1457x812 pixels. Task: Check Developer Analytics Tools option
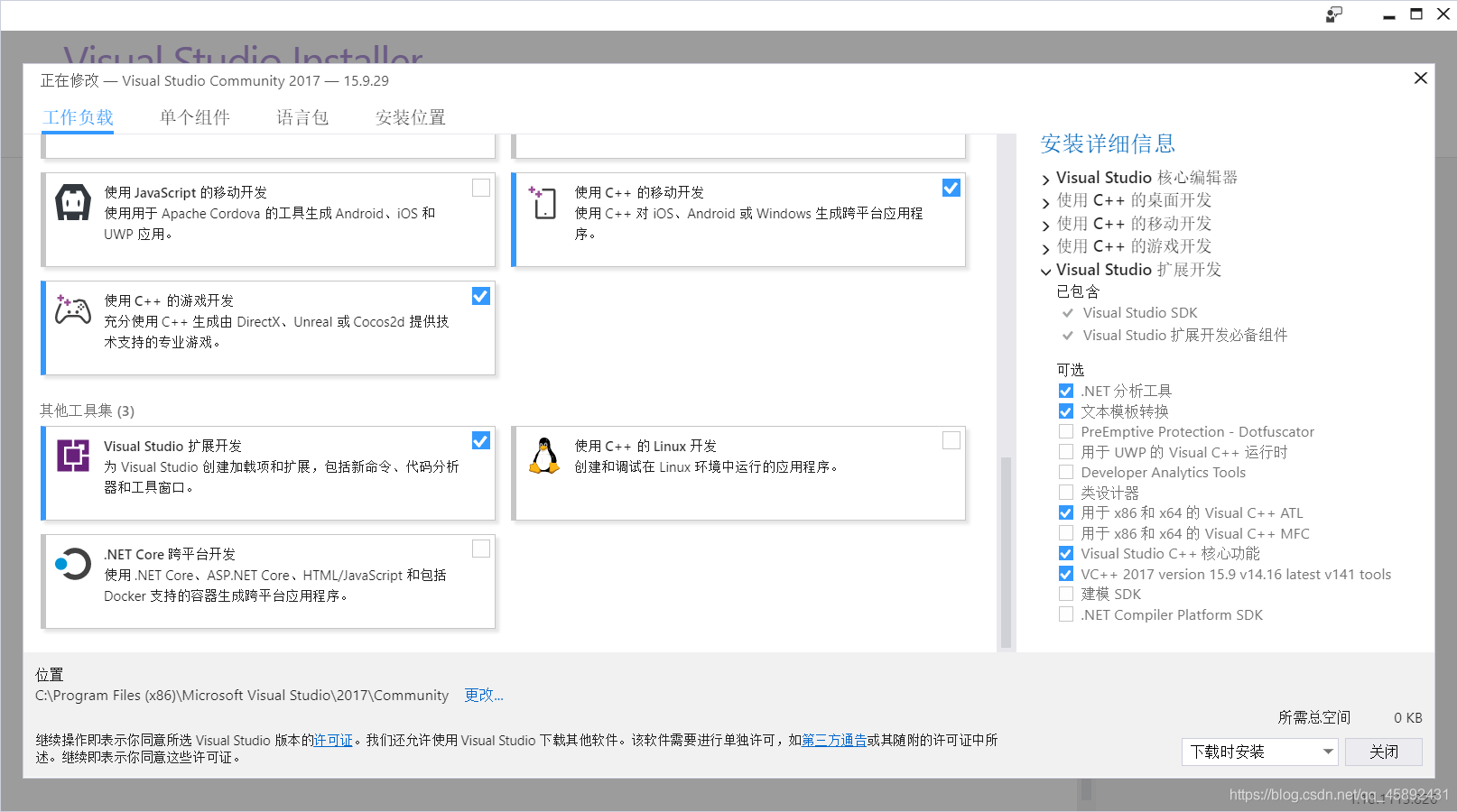click(1066, 472)
